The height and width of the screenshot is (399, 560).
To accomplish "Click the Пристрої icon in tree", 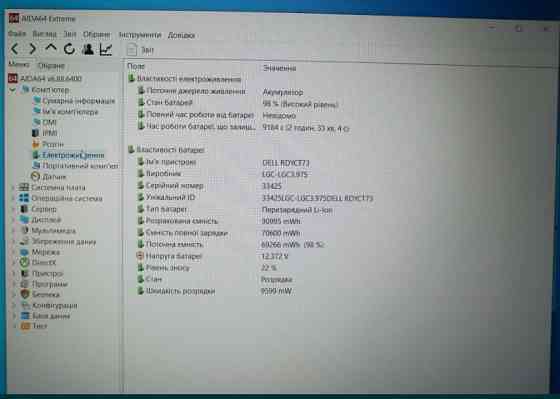I will tap(24, 273).
